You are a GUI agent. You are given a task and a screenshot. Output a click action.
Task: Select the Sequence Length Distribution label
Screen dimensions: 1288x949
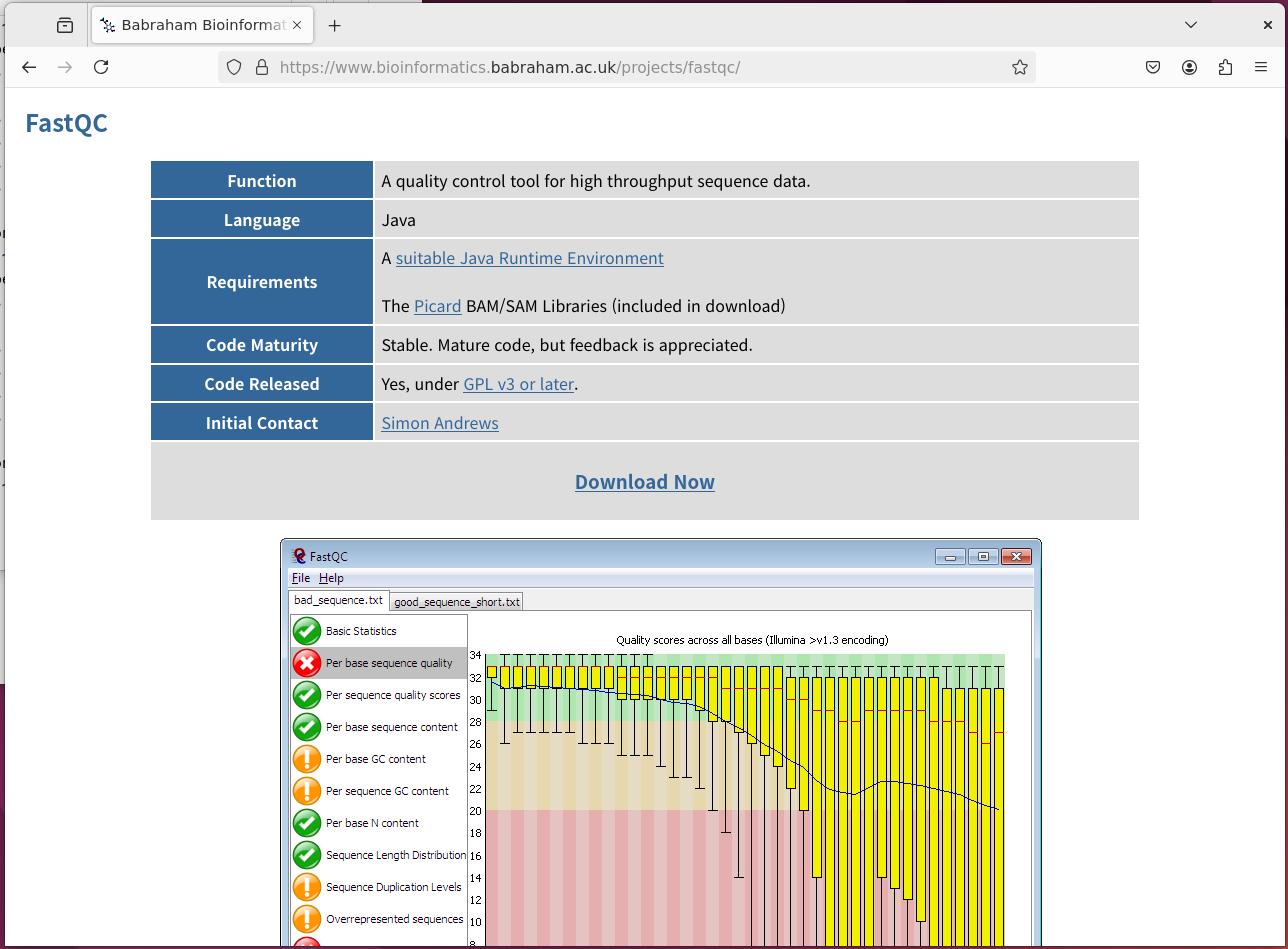[x=396, y=855]
